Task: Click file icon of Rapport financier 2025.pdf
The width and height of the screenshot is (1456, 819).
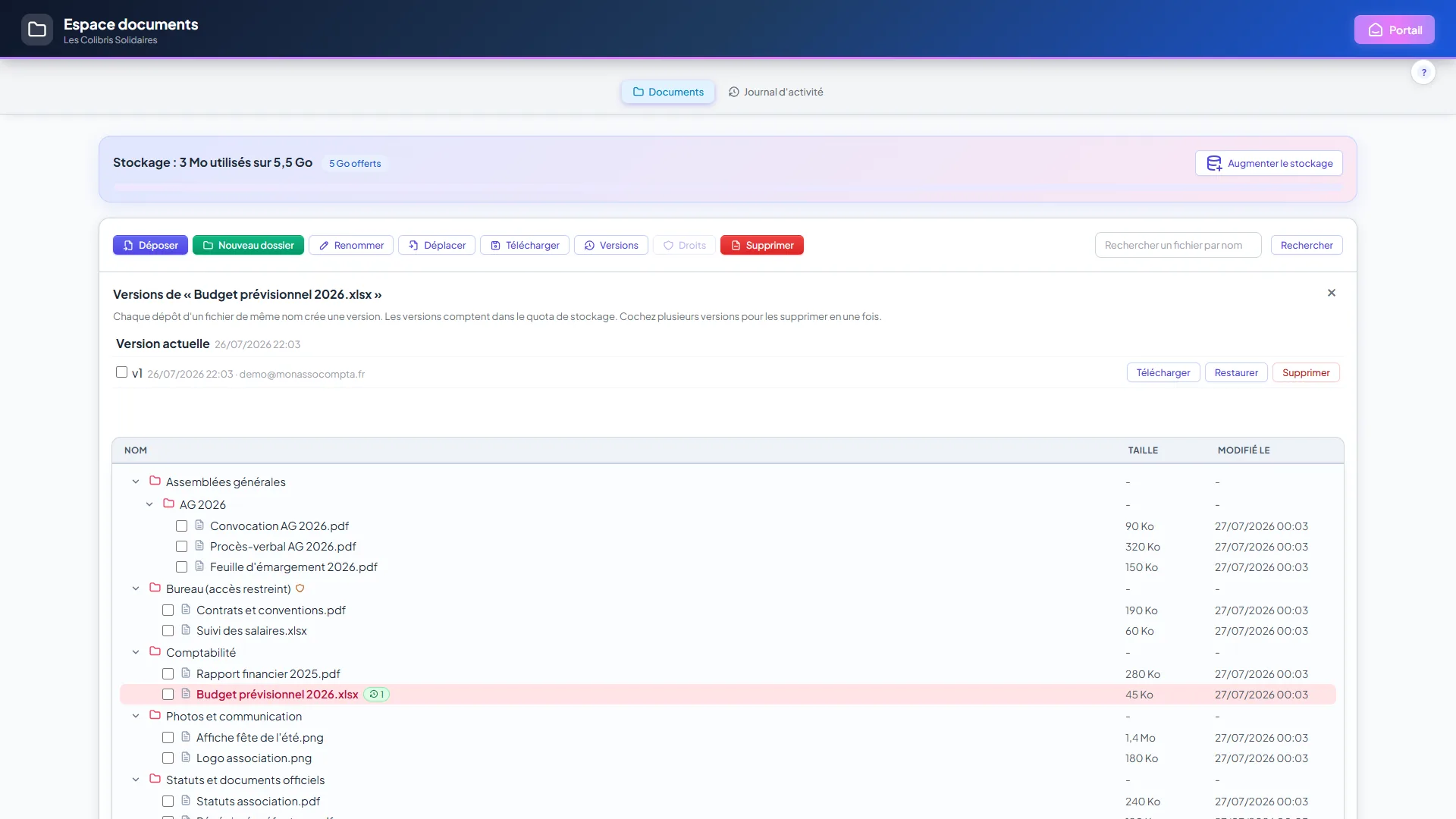Action: pyautogui.click(x=186, y=673)
